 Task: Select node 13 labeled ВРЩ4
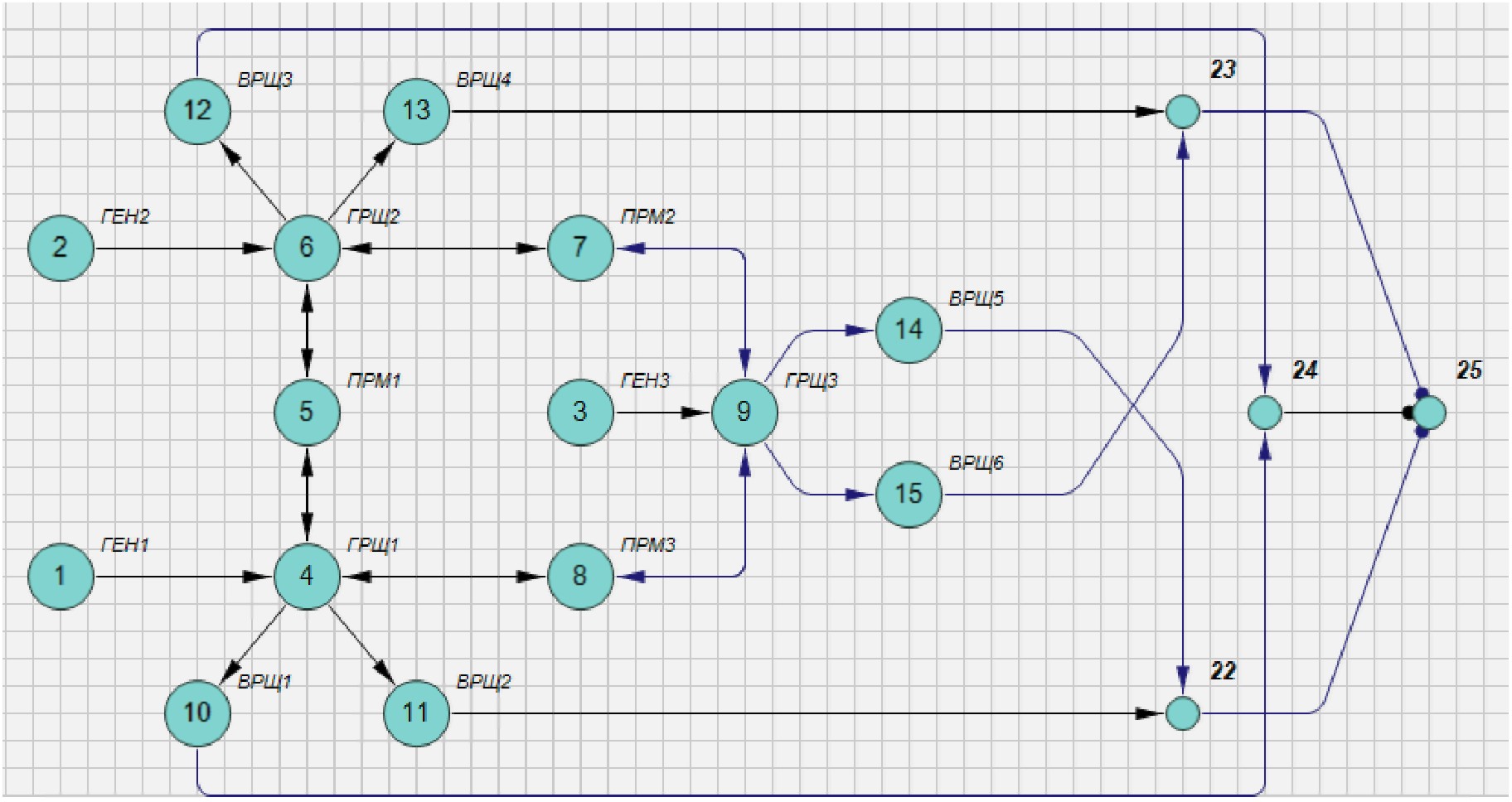pos(416,111)
